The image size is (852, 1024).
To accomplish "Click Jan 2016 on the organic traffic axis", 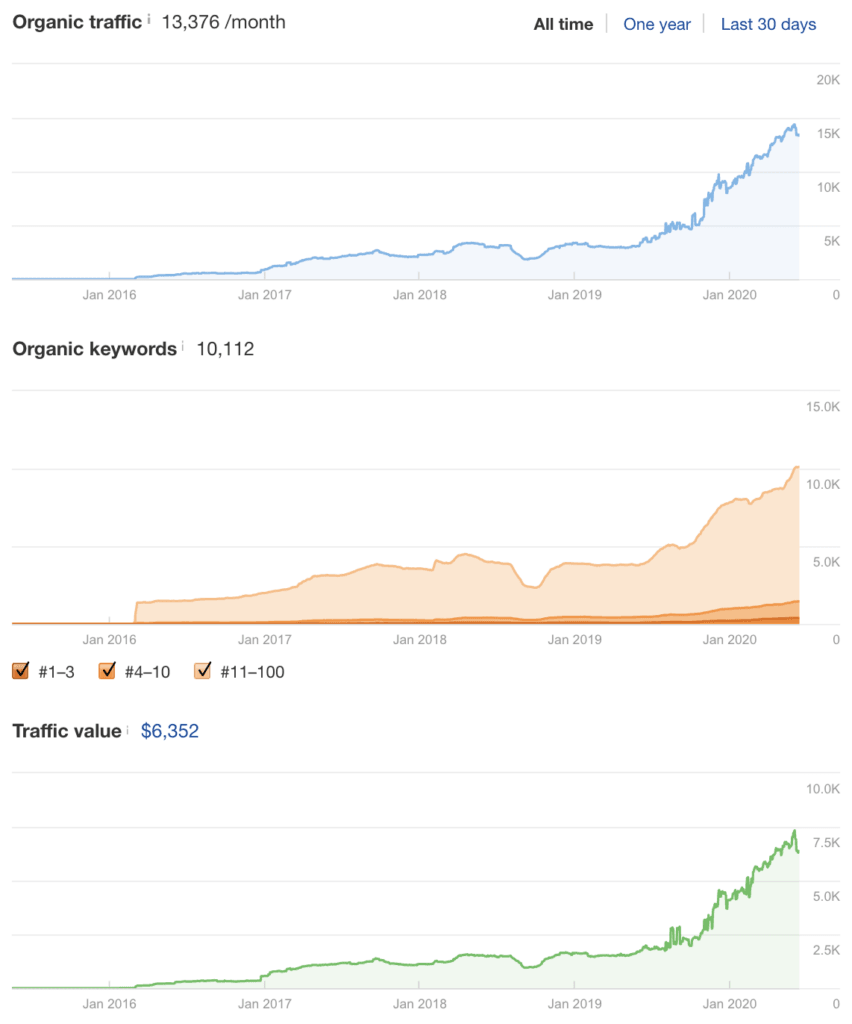I will pyautogui.click(x=109, y=294).
